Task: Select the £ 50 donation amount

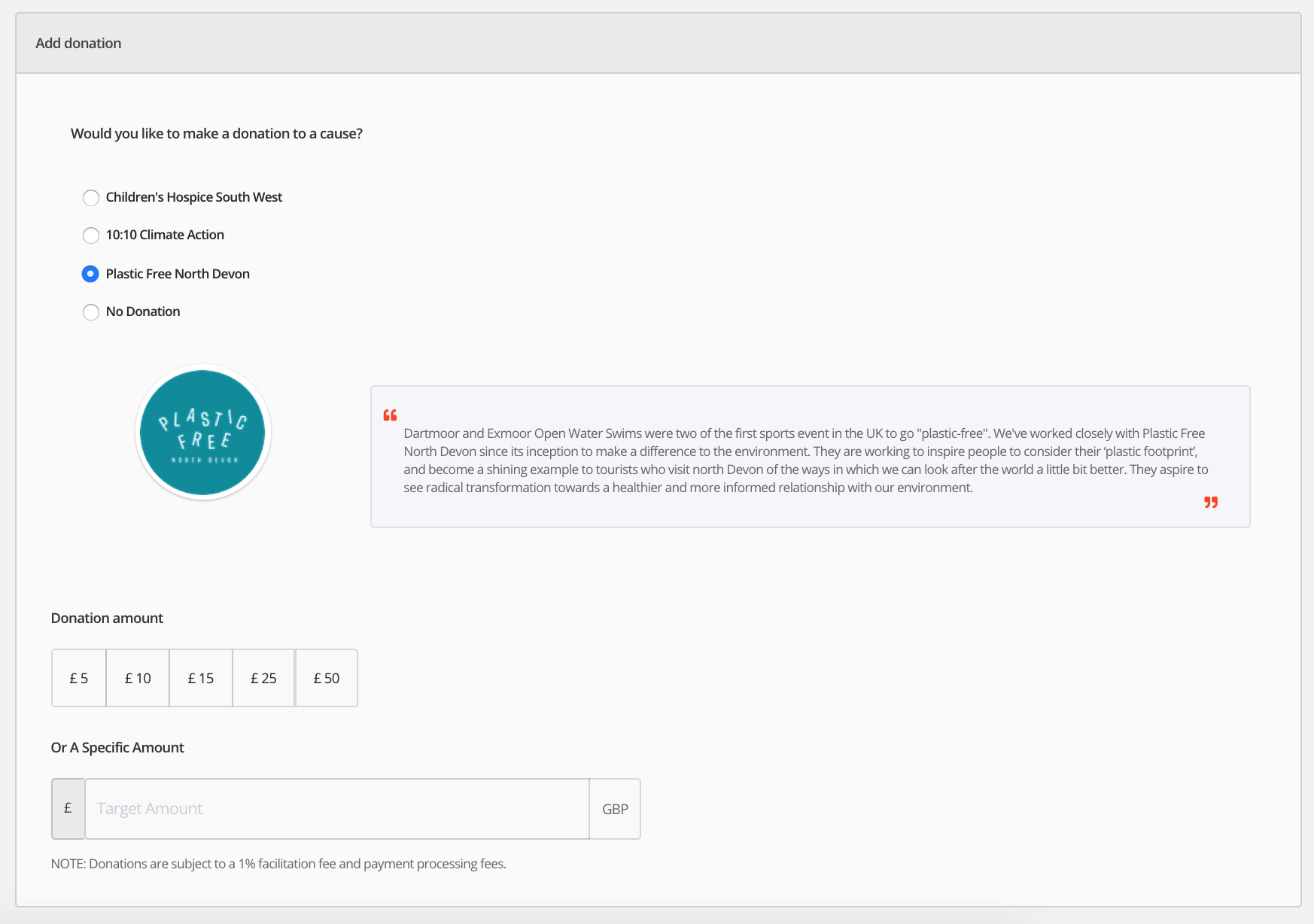Action: (x=327, y=678)
